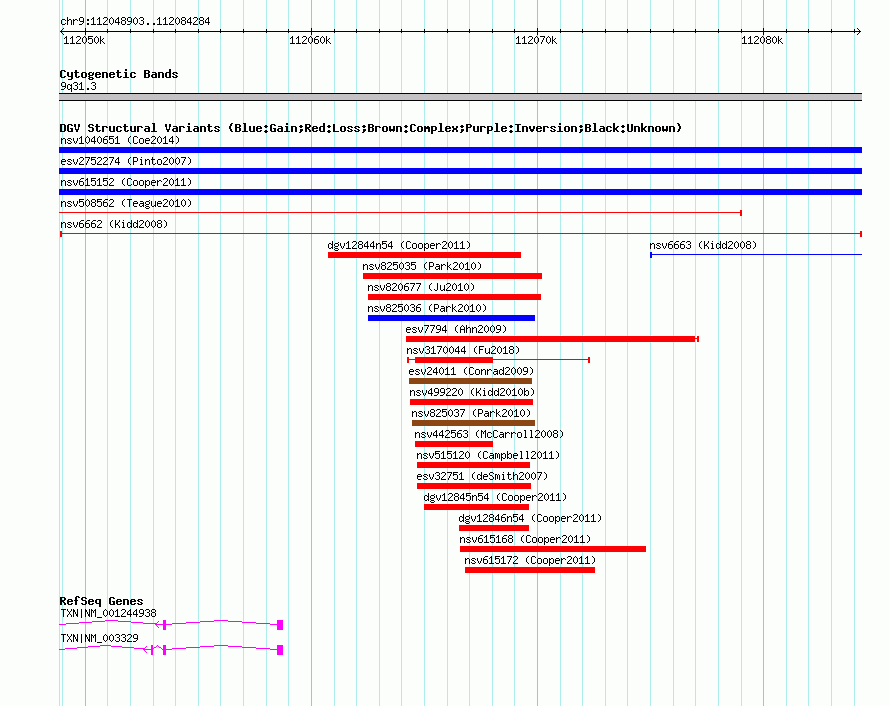Image resolution: width=890 pixels, height=706 pixels.
Task: Open the esv7794 (Ahn2009) variant label
Action: (456, 329)
